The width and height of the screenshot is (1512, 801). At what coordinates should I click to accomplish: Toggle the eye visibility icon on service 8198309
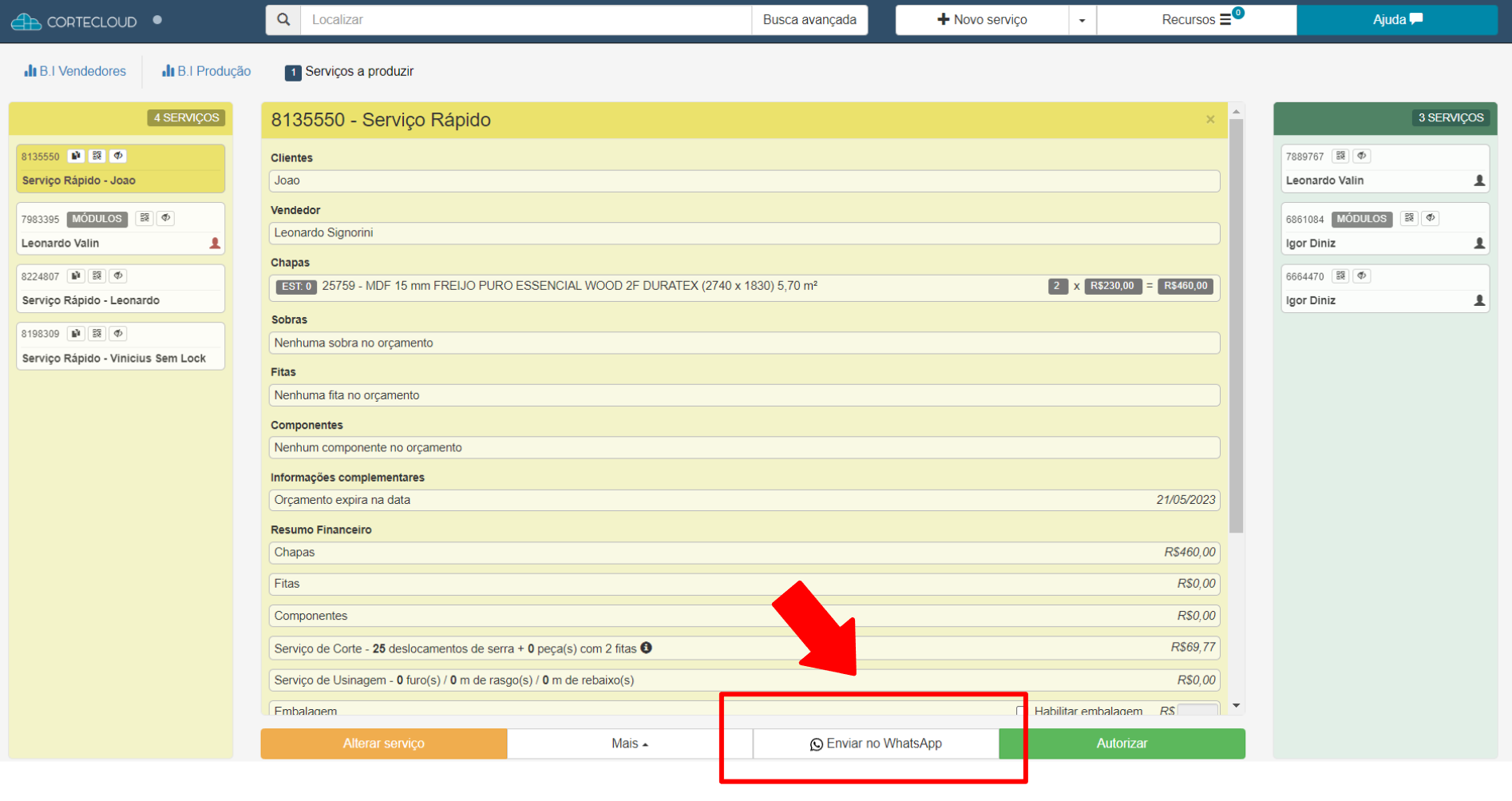118,333
